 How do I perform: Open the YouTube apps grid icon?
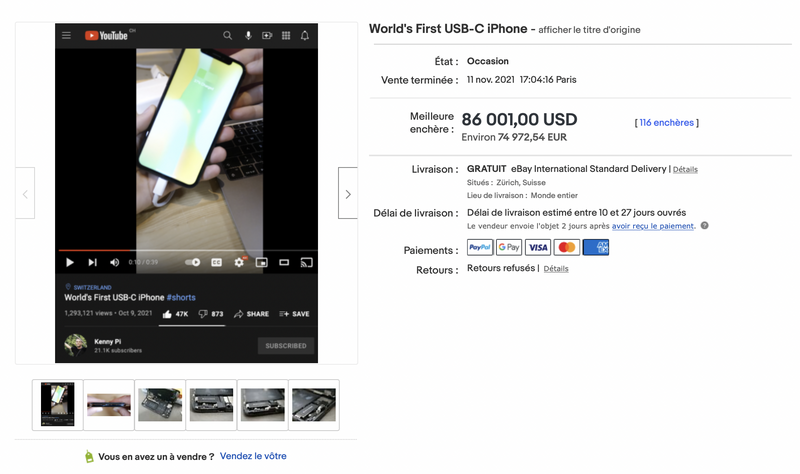[x=286, y=35]
